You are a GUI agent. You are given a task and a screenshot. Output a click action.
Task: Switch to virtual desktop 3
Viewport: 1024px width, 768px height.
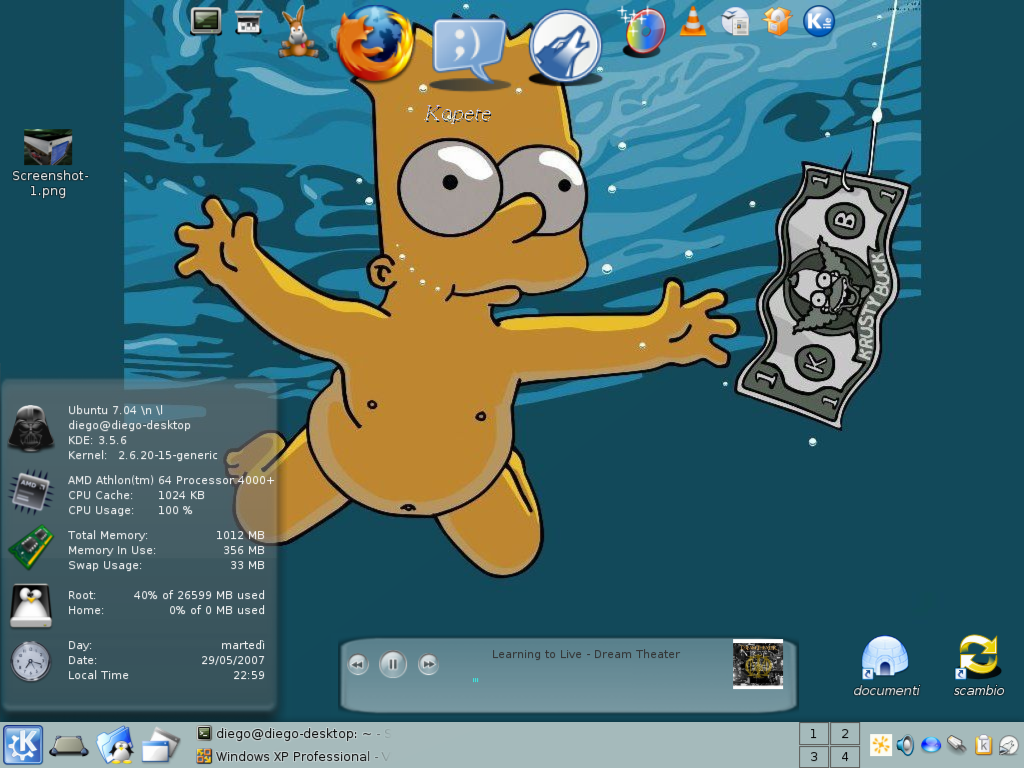[x=814, y=757]
